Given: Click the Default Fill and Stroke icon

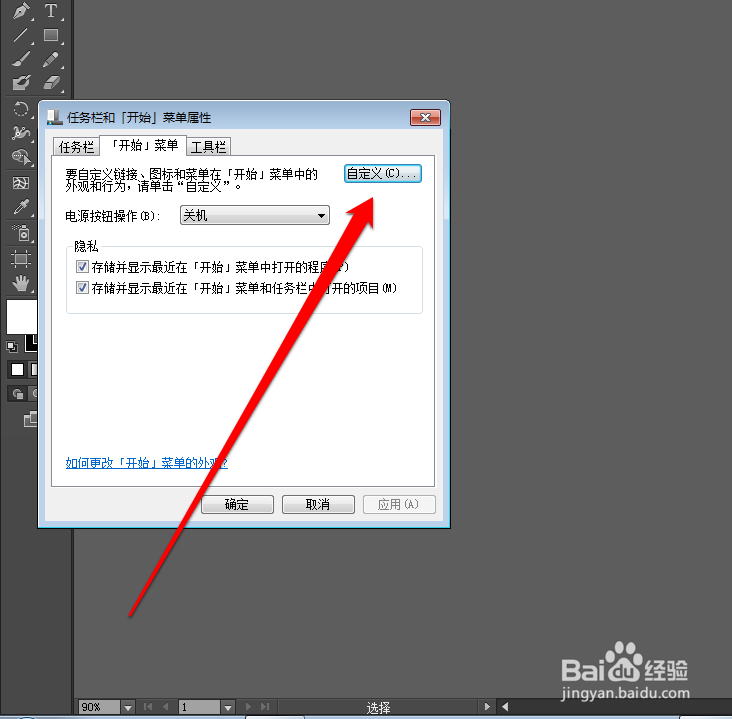Looking at the screenshot, I should [12, 346].
